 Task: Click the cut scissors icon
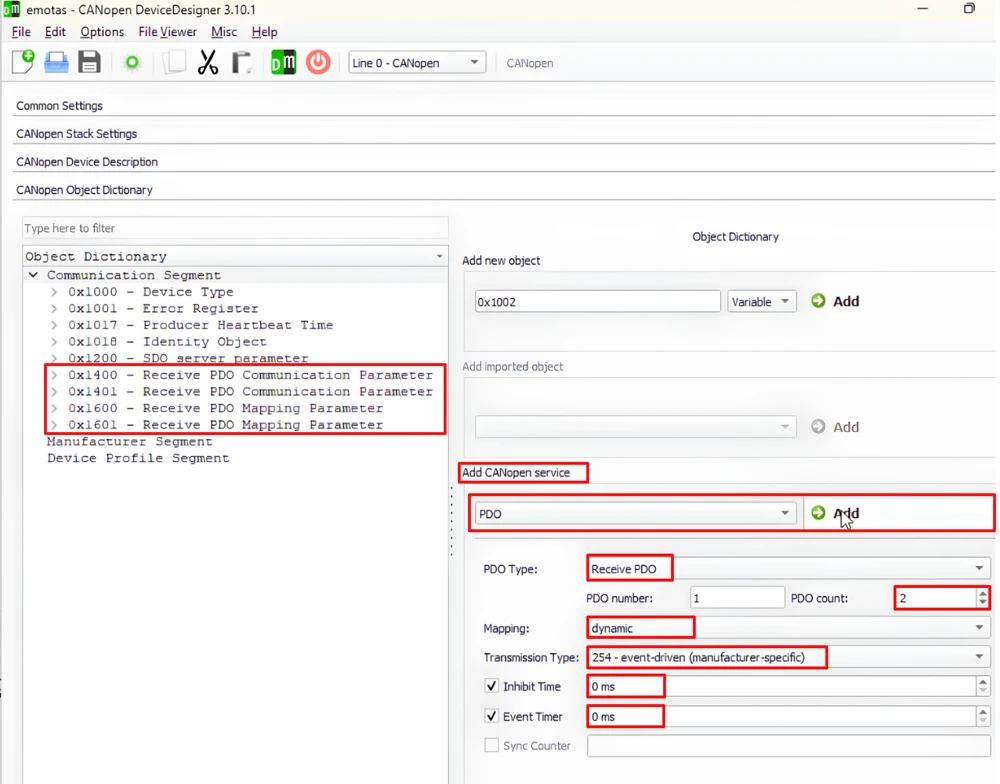tap(208, 63)
